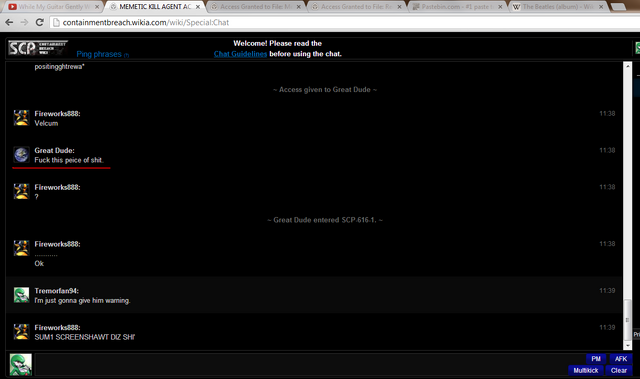
Task: Click the chat scrollbar up arrow
Action: [x=628, y=66]
